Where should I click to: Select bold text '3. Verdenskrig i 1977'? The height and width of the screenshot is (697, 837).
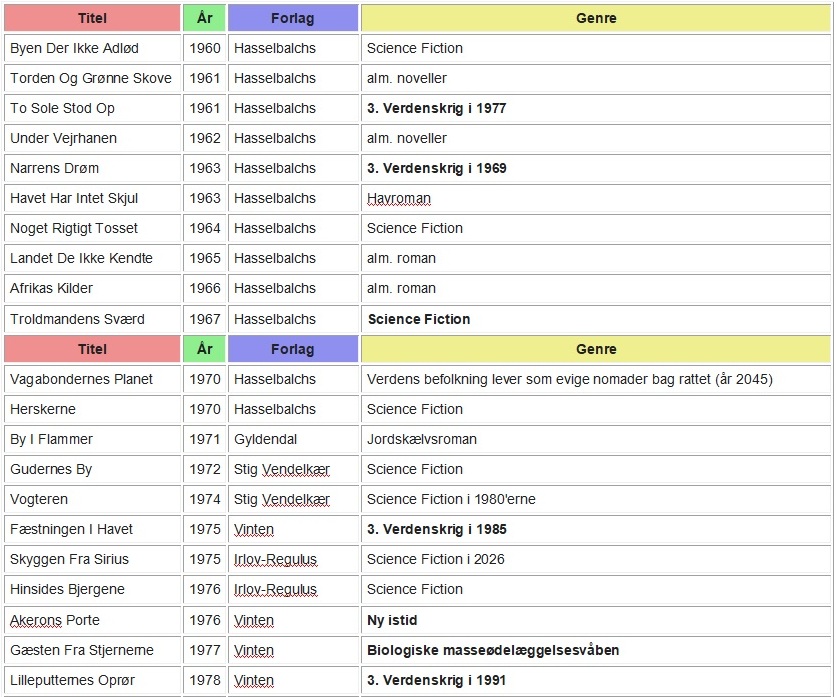(x=436, y=108)
